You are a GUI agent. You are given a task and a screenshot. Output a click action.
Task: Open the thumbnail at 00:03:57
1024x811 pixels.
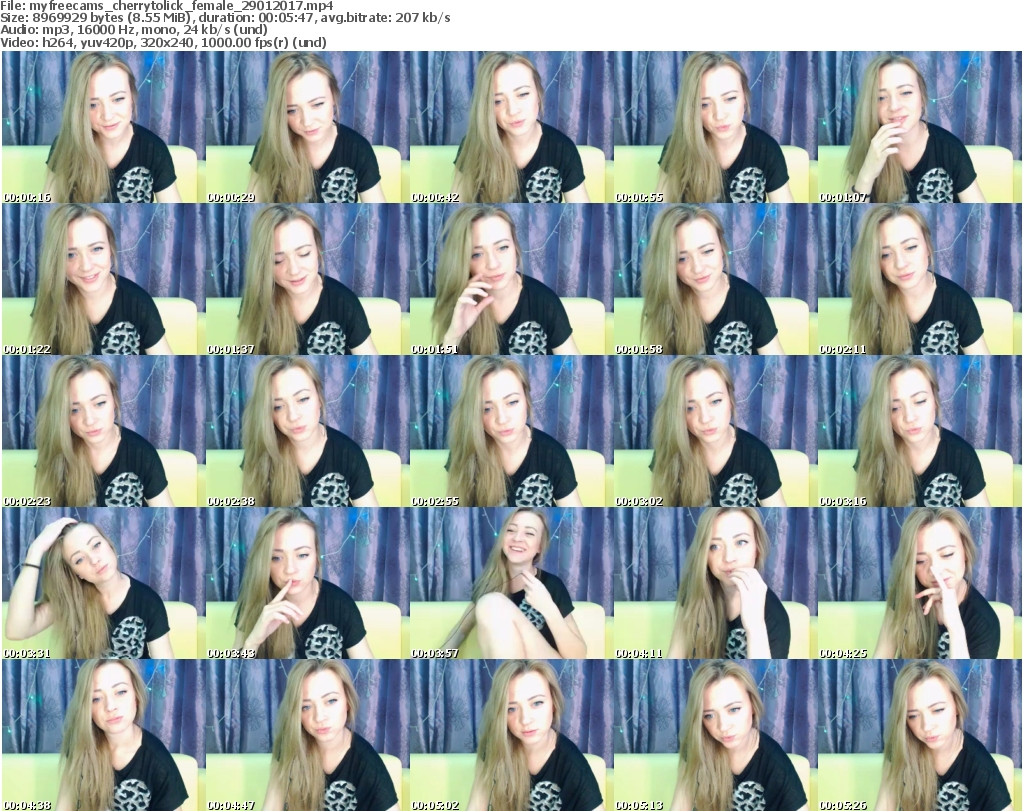pyautogui.click(x=510, y=583)
